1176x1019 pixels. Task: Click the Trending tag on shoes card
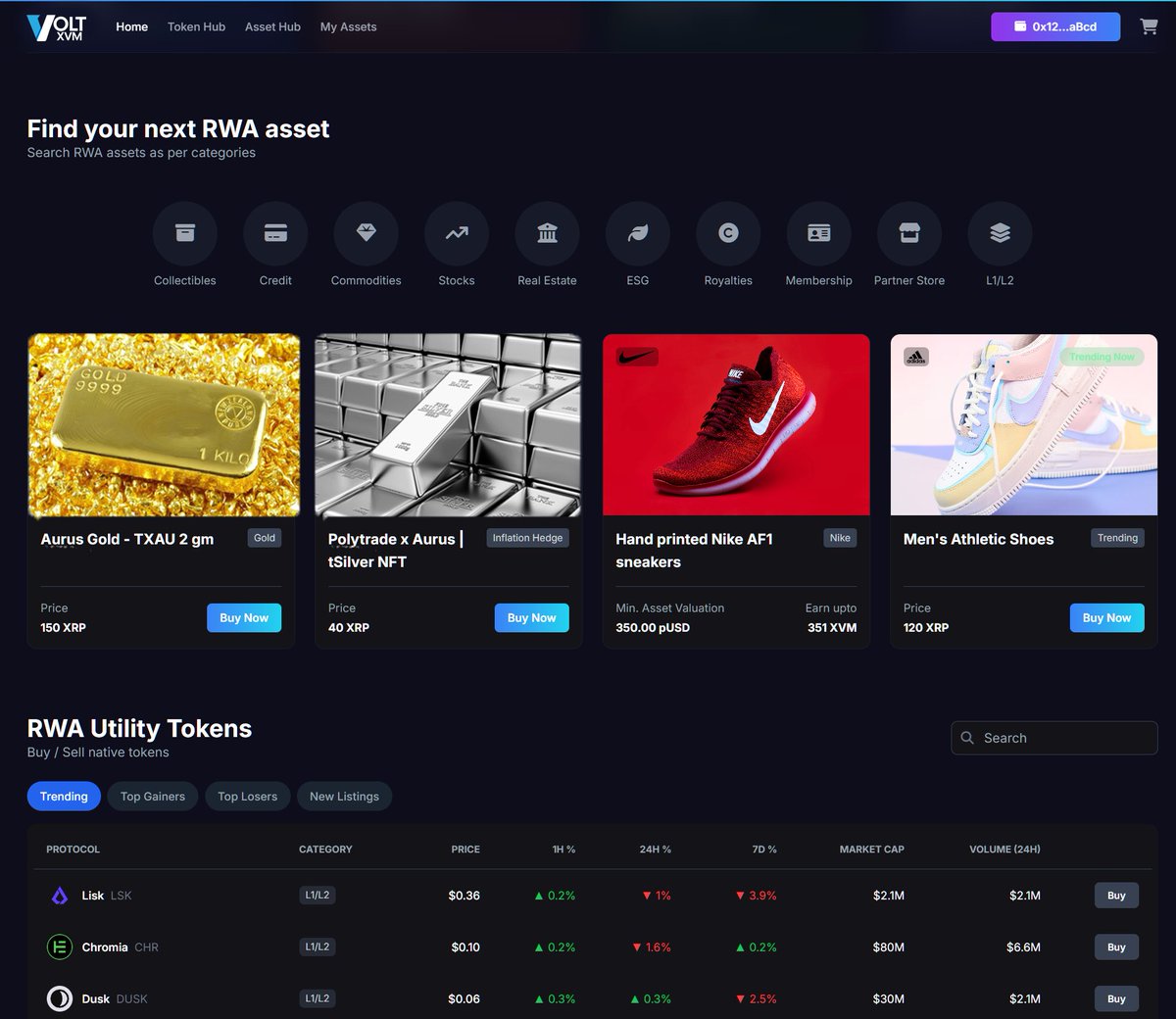pos(1117,538)
